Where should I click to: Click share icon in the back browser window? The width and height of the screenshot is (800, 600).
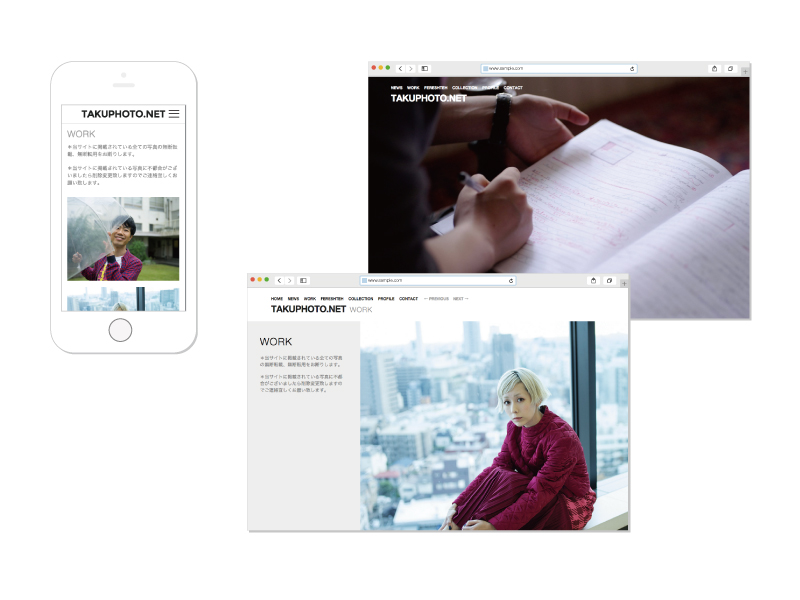(x=714, y=68)
